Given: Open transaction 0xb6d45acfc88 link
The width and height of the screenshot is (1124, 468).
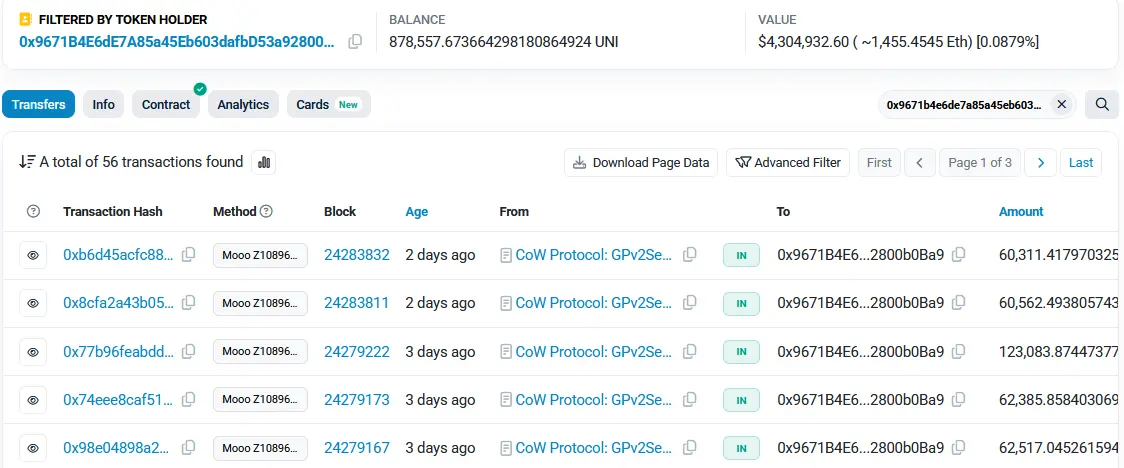Looking at the screenshot, I should [x=118, y=254].
